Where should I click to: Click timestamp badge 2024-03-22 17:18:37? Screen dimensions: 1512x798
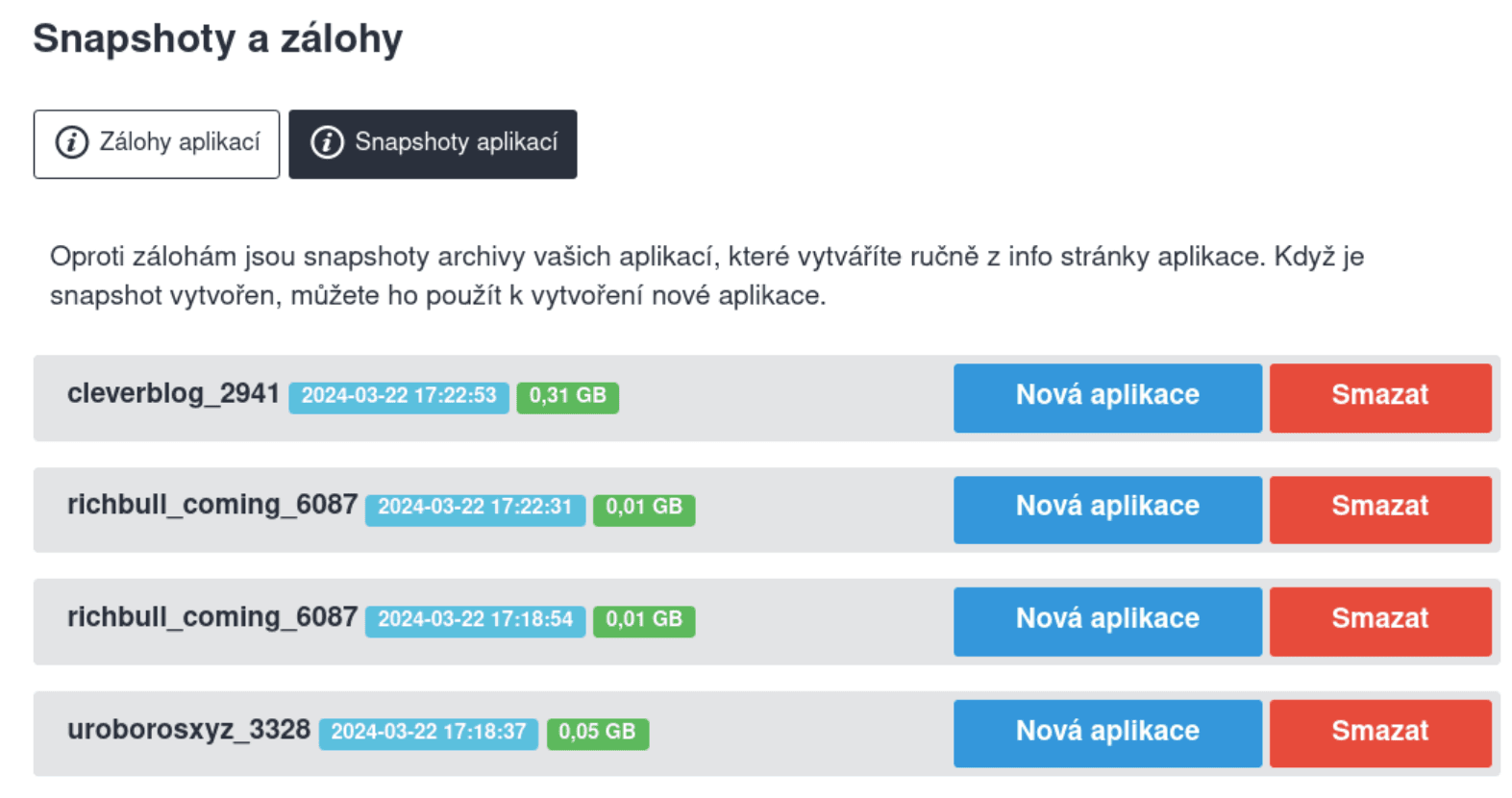[x=428, y=733]
